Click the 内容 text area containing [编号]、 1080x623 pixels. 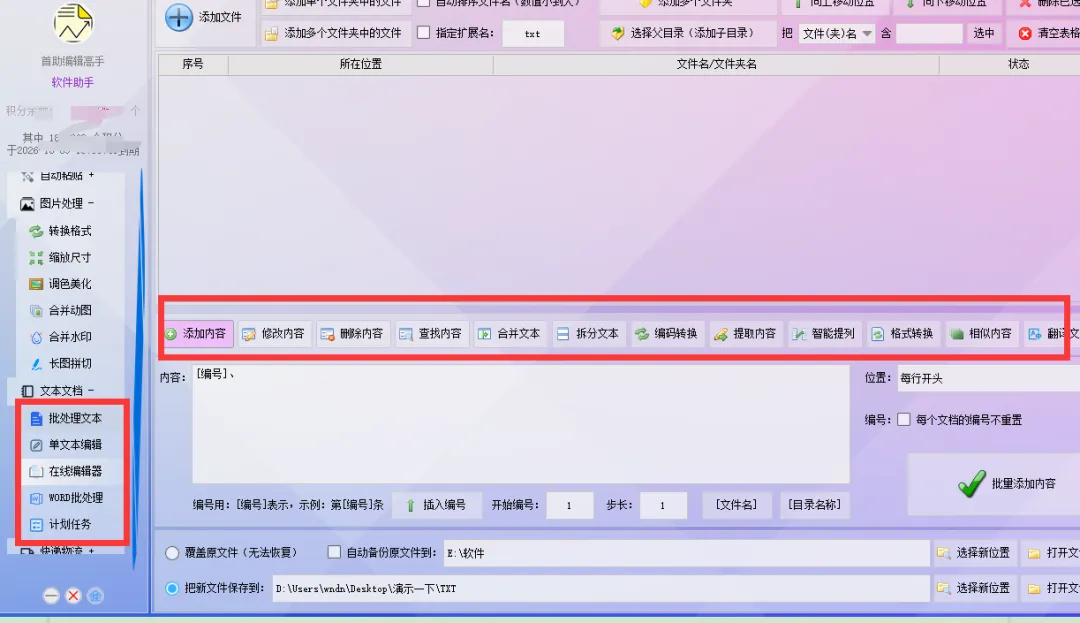pos(521,424)
